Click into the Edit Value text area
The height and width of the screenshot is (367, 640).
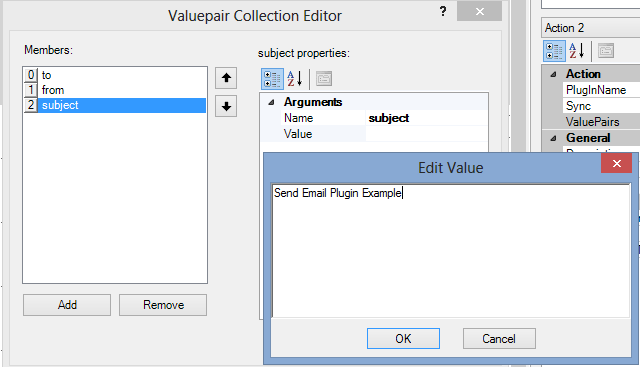tap(451, 251)
